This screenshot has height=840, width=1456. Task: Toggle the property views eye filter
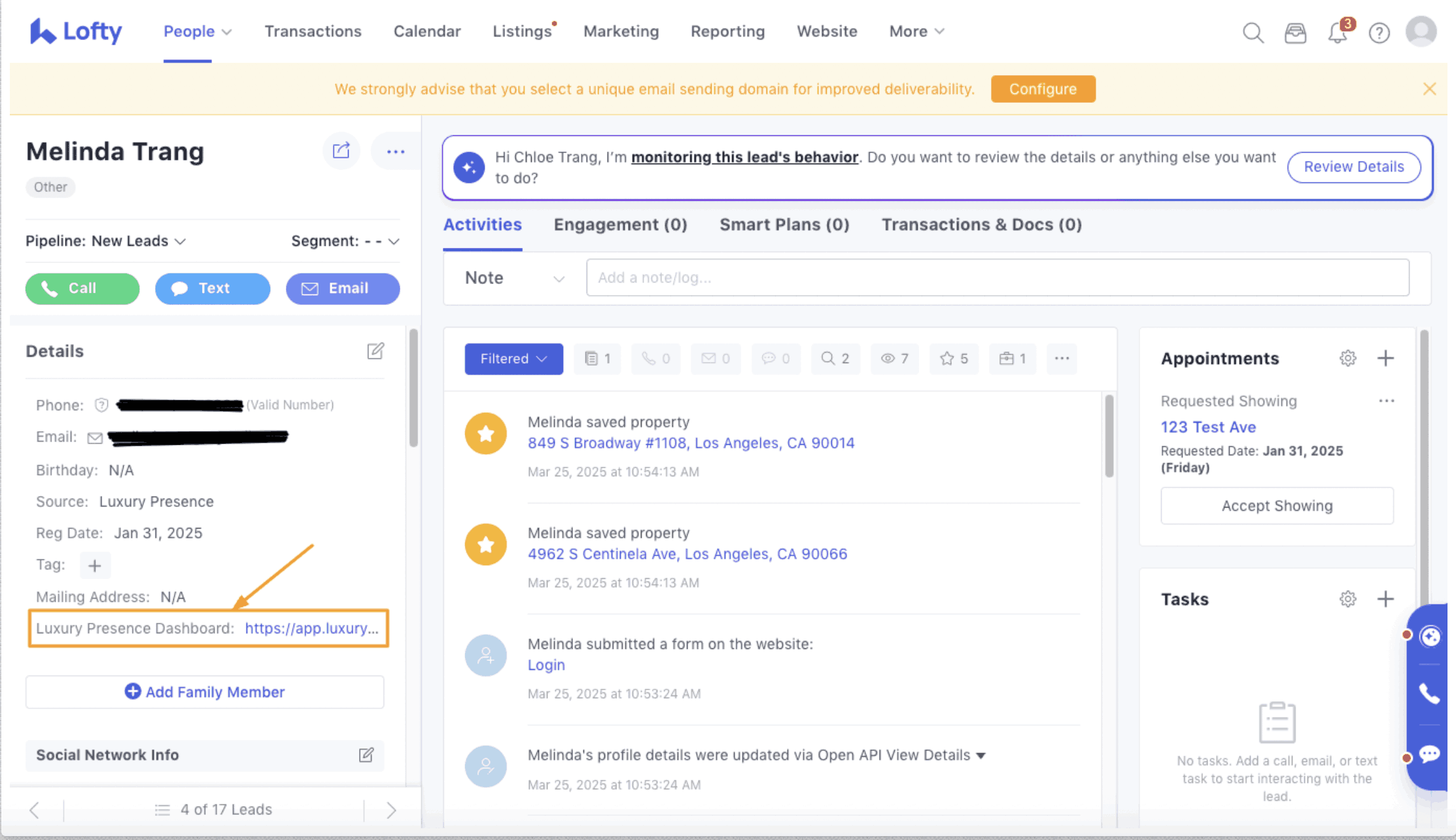(x=894, y=359)
